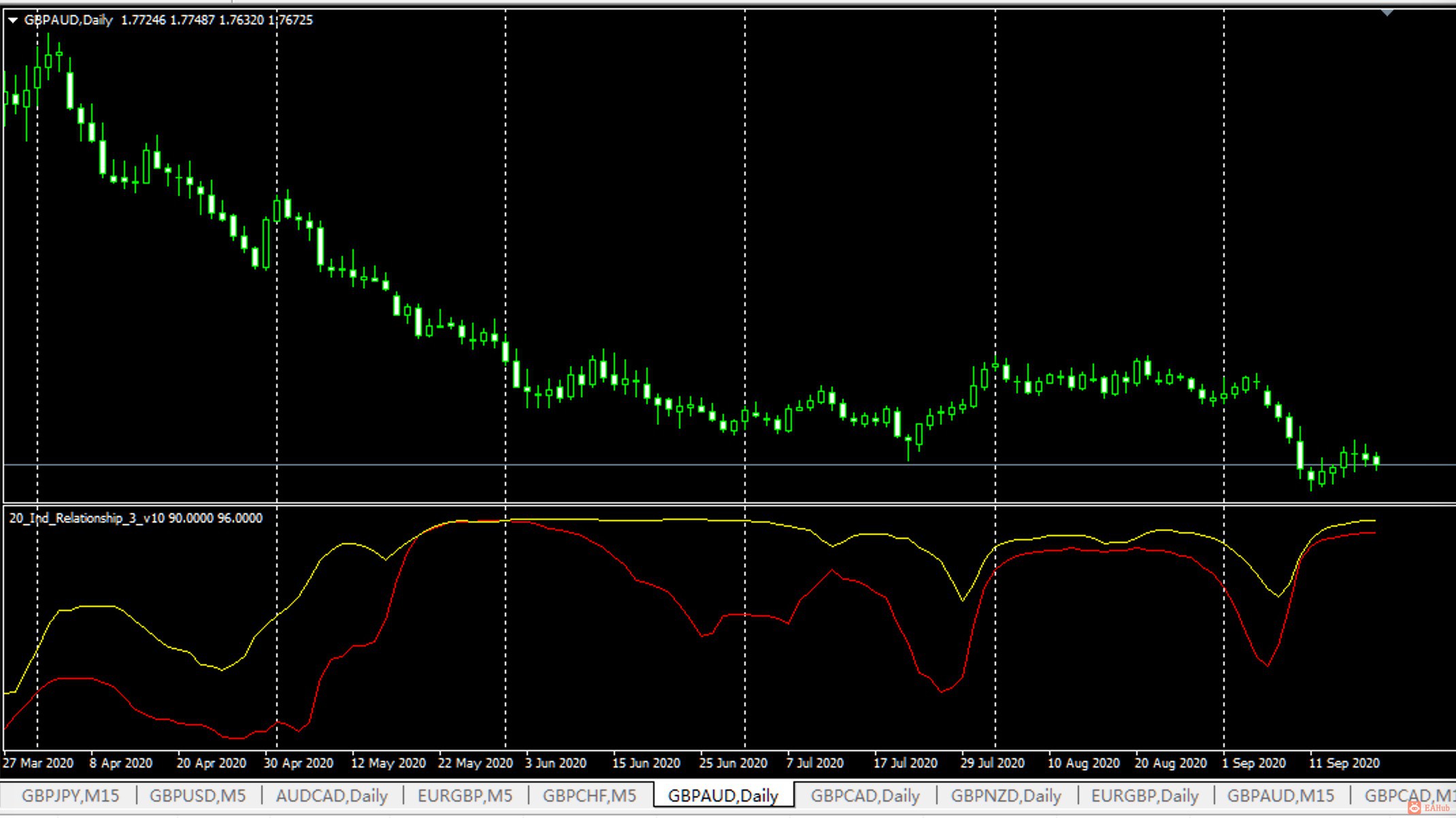Click the 10 Aug 2020 date label
The height and width of the screenshot is (818, 1456).
pyautogui.click(x=1084, y=763)
